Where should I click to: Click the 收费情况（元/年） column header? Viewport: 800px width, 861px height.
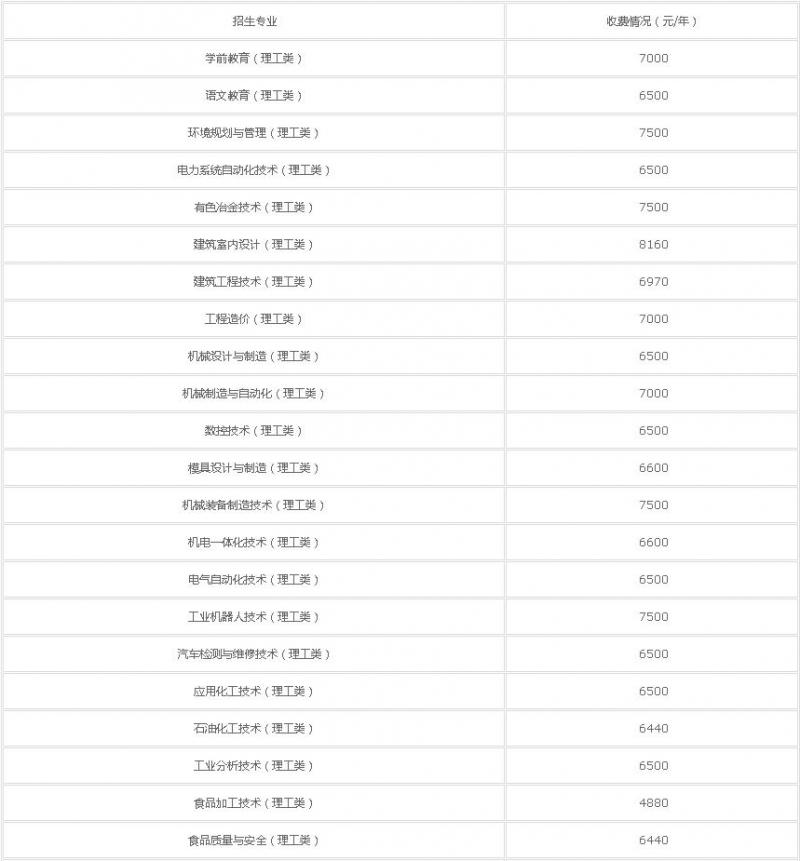point(652,21)
